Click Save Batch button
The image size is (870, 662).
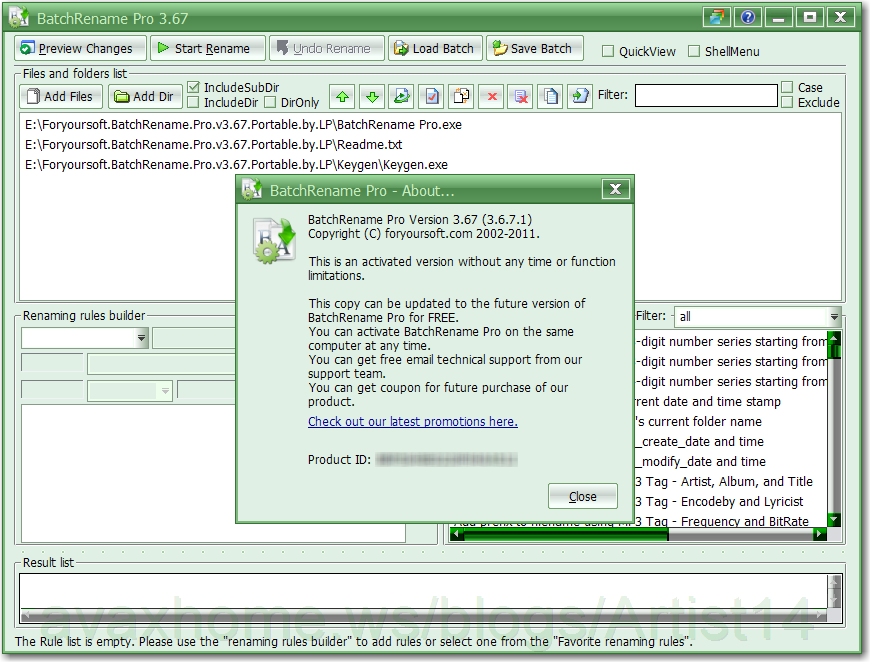point(535,48)
